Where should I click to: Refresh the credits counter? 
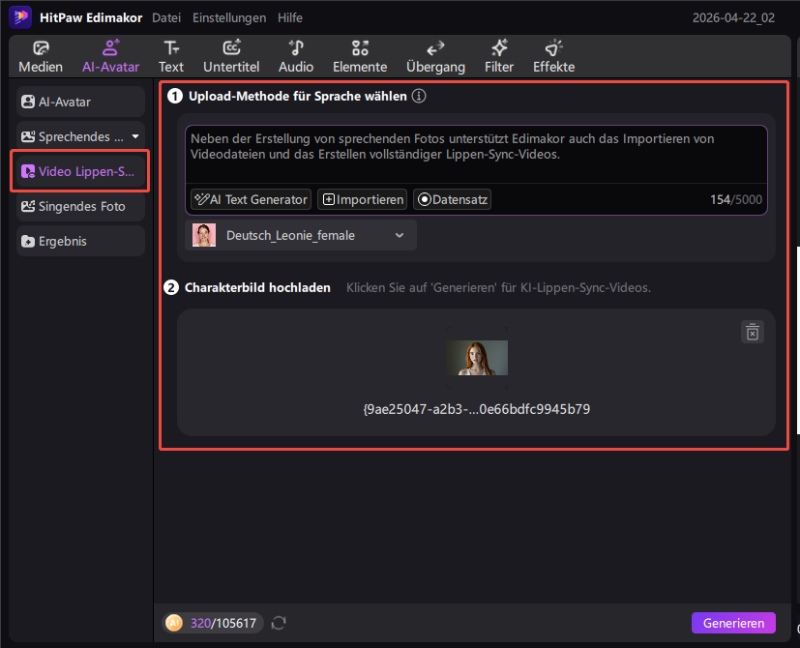277,622
